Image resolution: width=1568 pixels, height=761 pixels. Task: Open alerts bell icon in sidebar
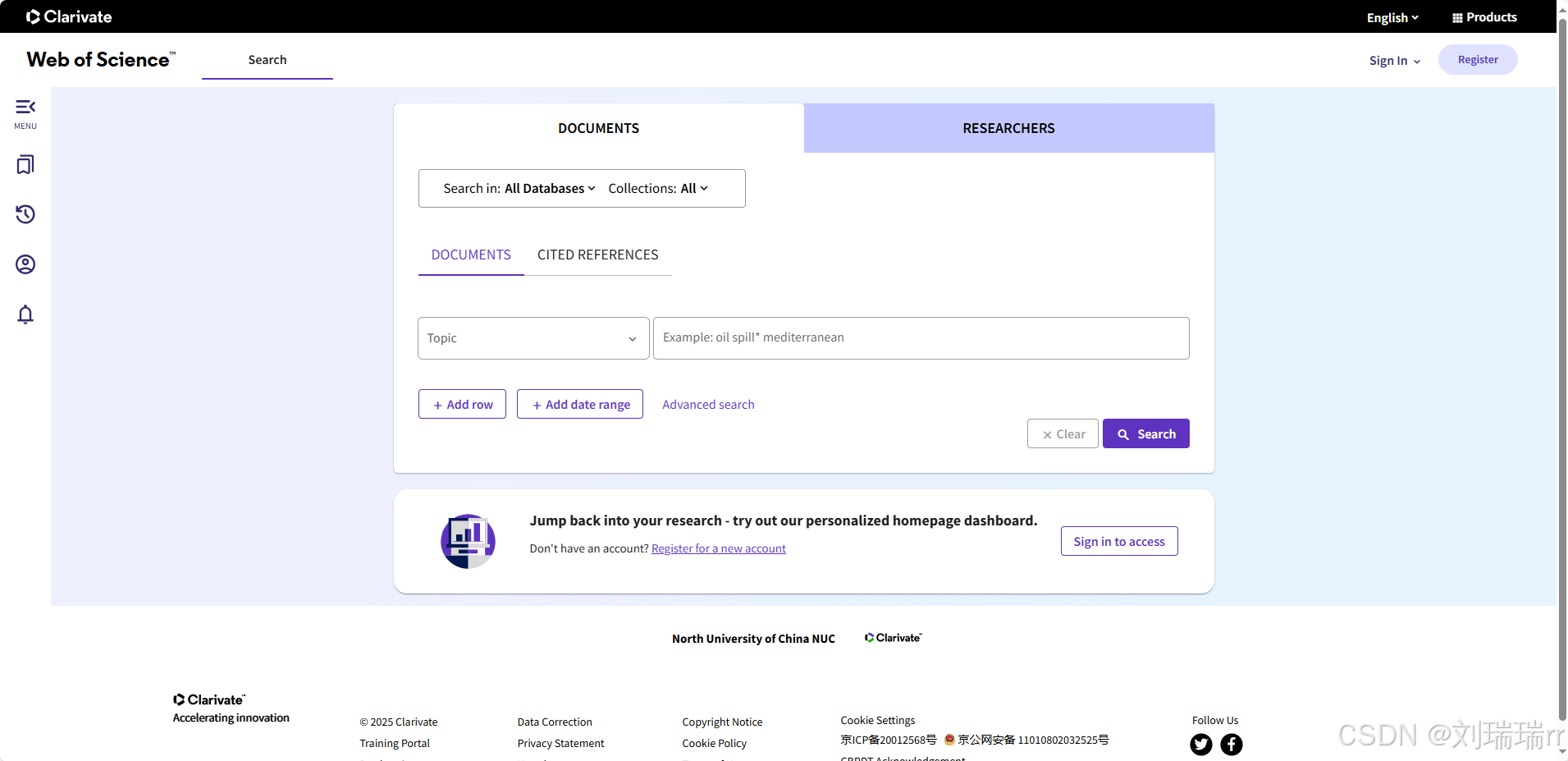[x=25, y=314]
